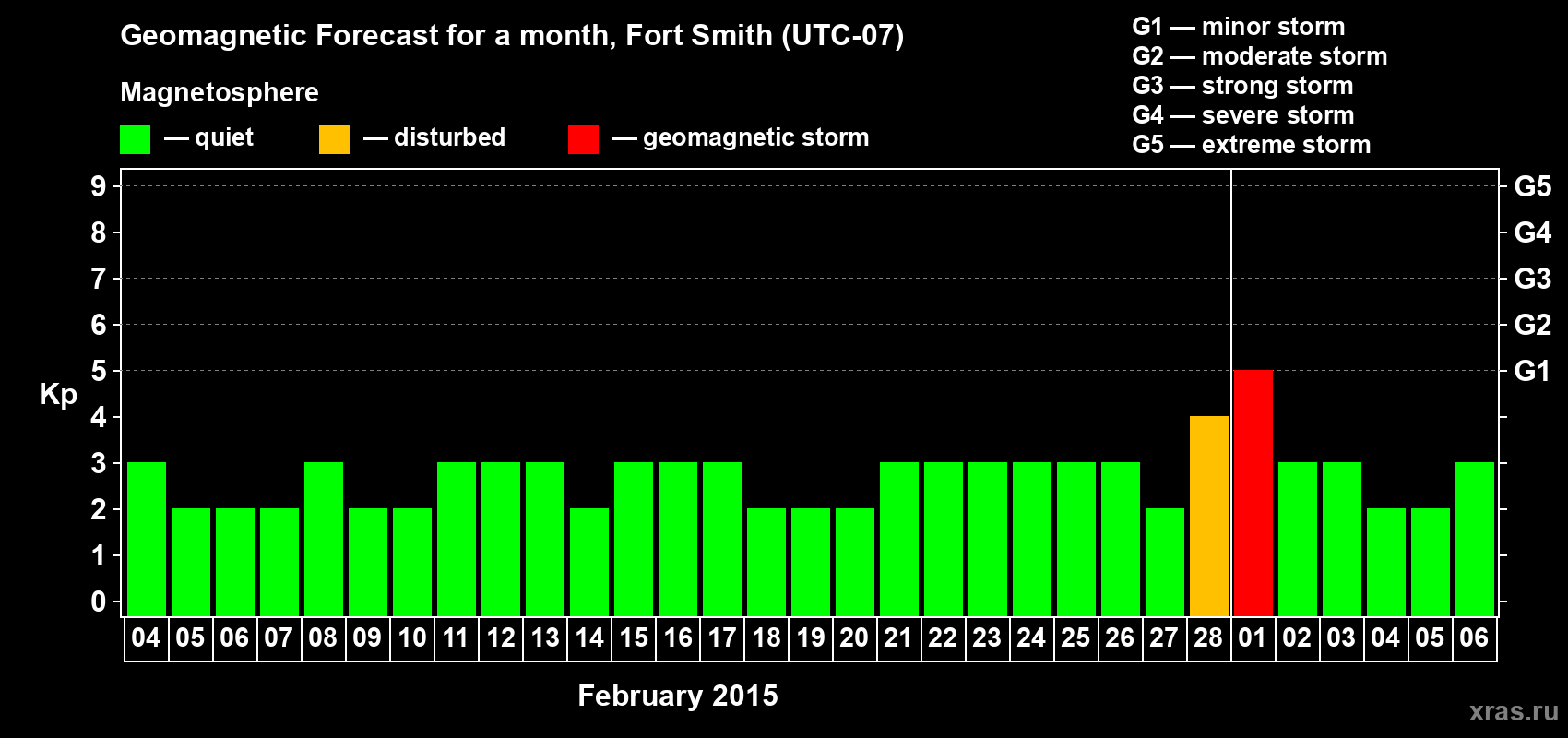Click the G3 label on right axis

(1533, 279)
